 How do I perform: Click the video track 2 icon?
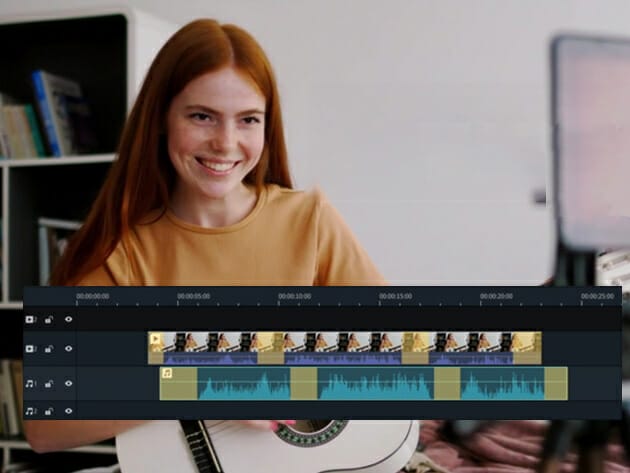[30, 320]
